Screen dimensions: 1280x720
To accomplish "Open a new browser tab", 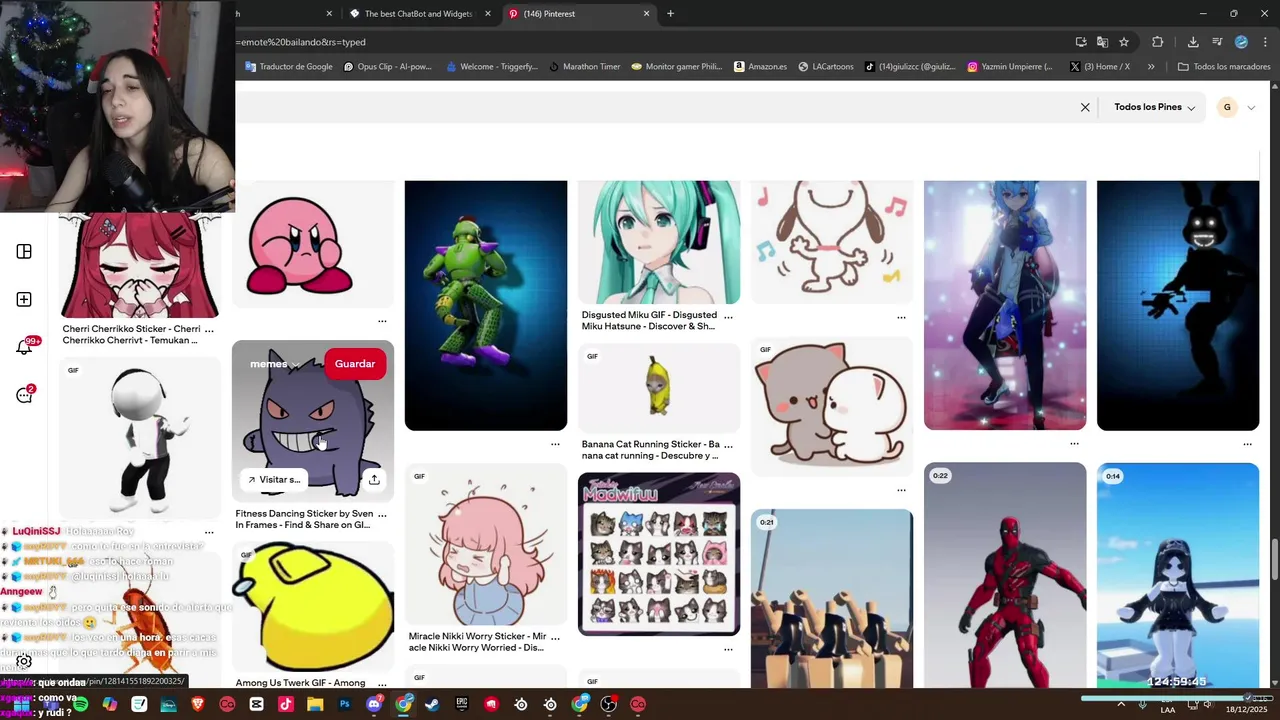I will [670, 14].
